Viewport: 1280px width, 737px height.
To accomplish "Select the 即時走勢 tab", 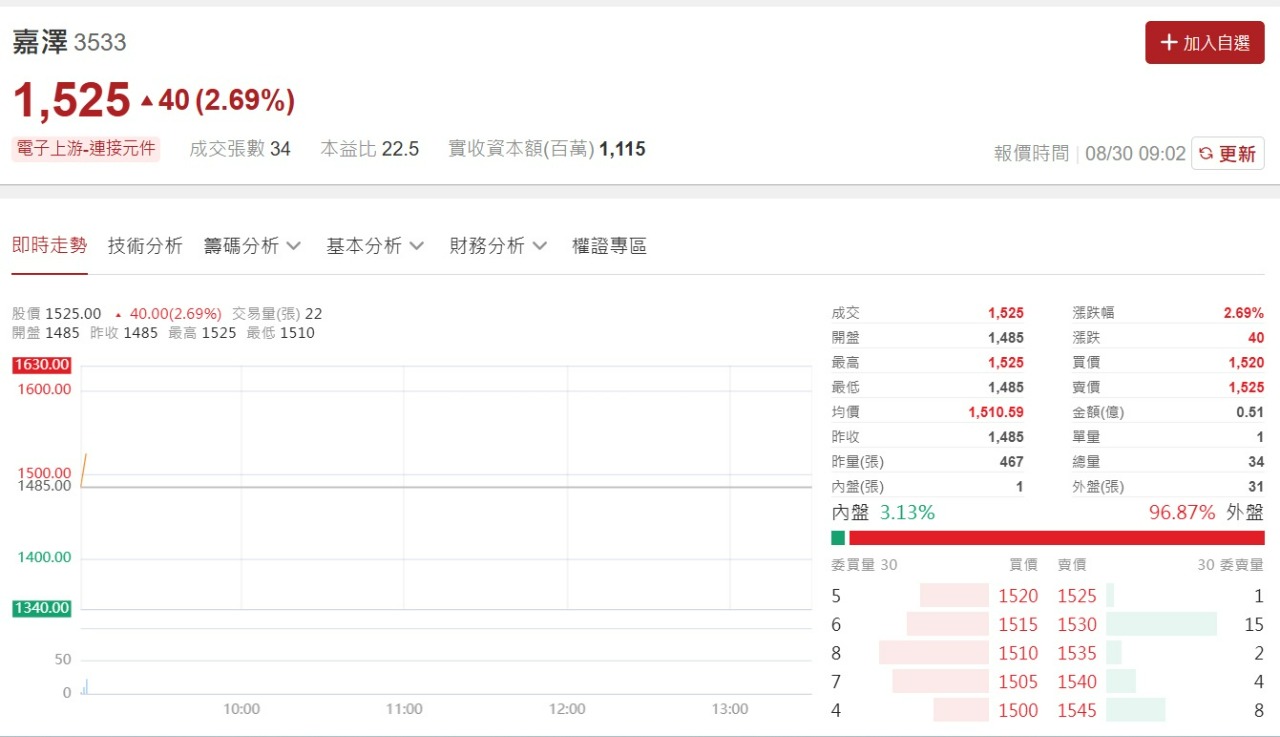I will 49,246.
